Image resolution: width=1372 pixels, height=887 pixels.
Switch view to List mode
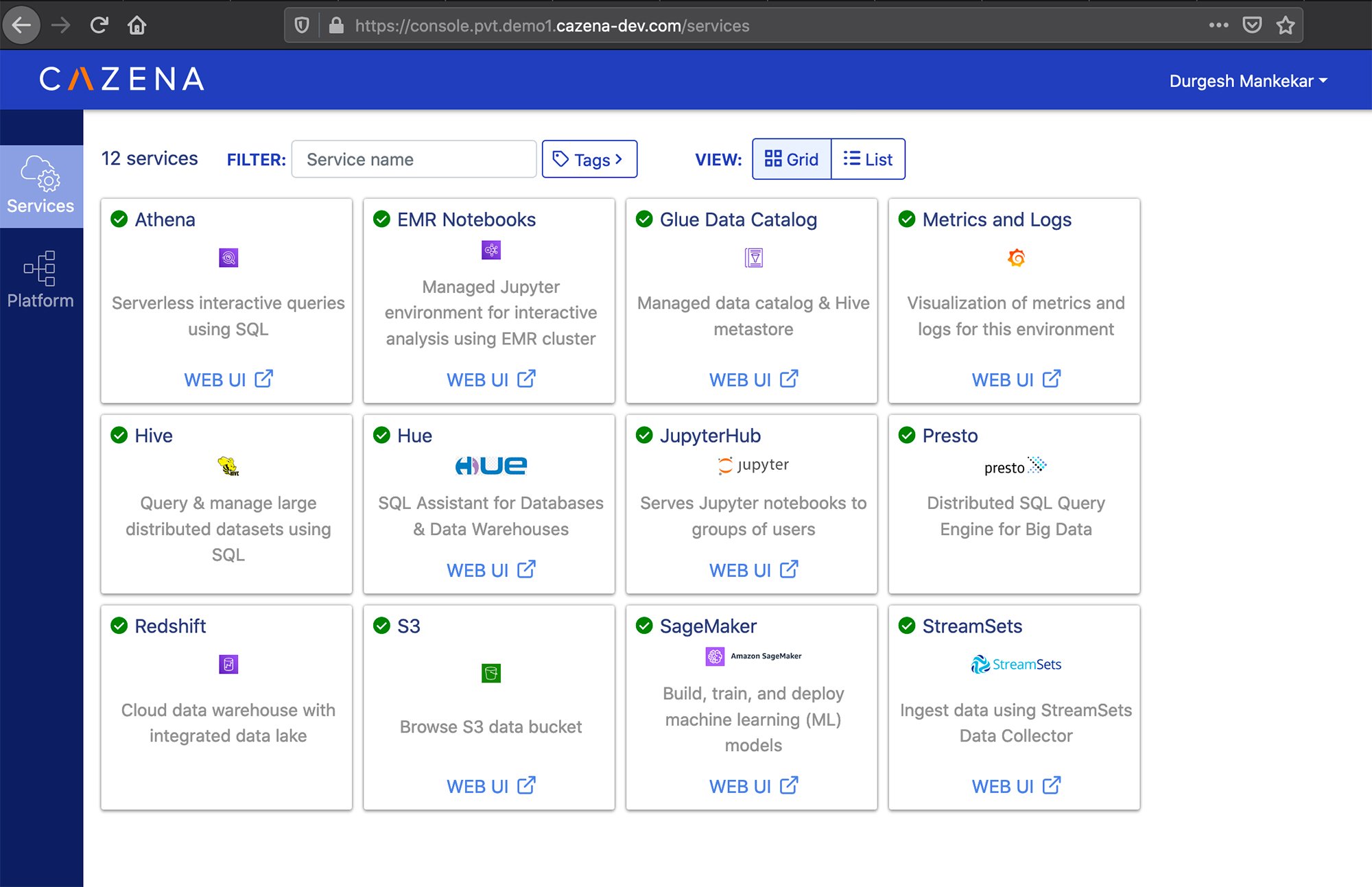click(x=868, y=158)
